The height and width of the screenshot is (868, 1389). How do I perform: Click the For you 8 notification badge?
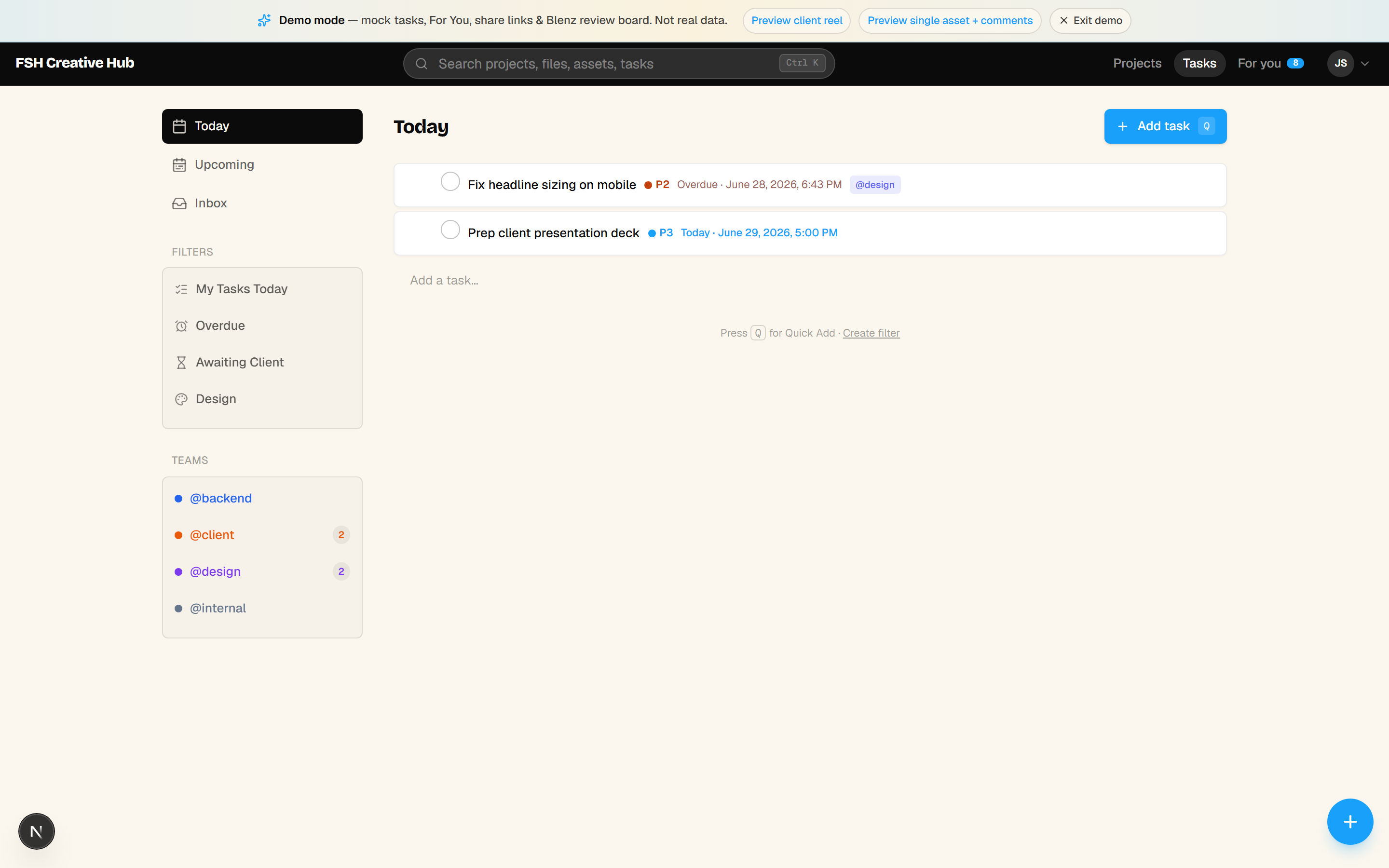tap(1295, 63)
